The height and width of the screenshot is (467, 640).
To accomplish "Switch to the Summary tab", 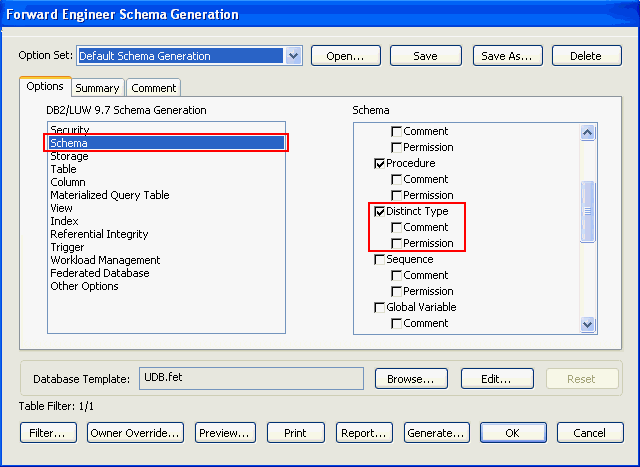I will [x=97, y=88].
